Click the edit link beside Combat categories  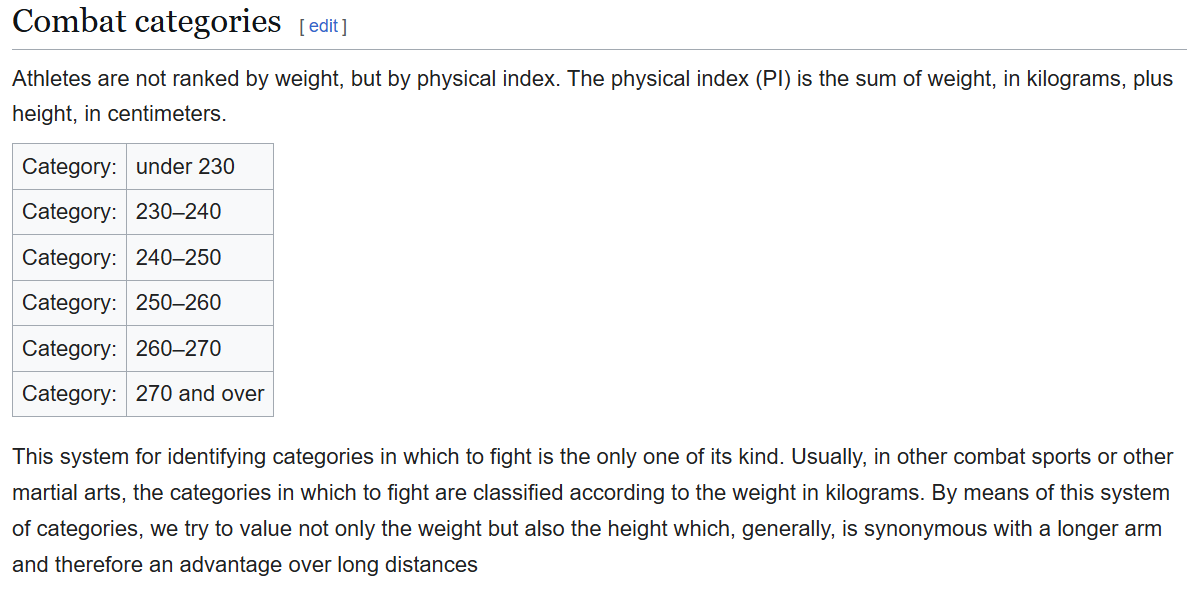(323, 26)
